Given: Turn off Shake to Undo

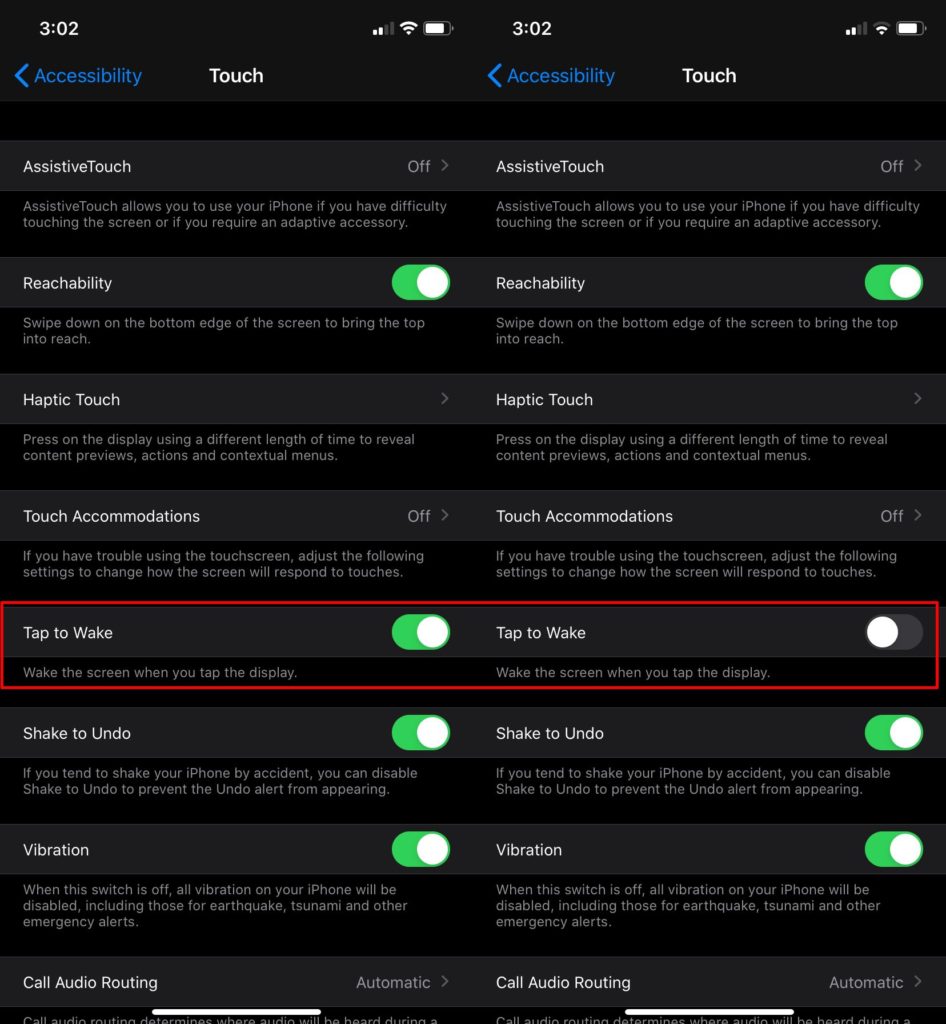Looking at the screenshot, I should [420, 733].
